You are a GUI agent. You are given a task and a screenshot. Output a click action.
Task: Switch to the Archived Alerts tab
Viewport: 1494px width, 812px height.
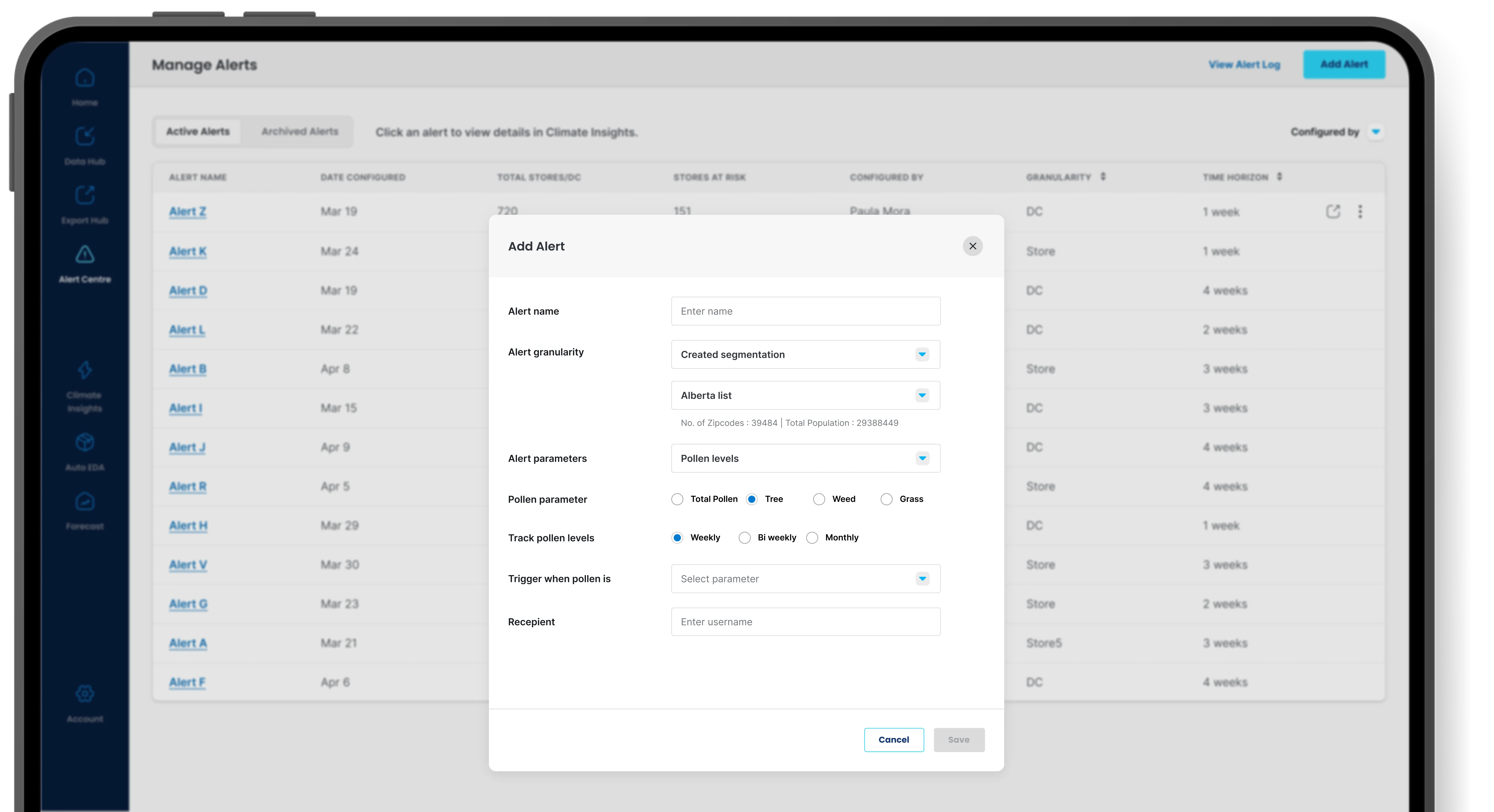299,131
